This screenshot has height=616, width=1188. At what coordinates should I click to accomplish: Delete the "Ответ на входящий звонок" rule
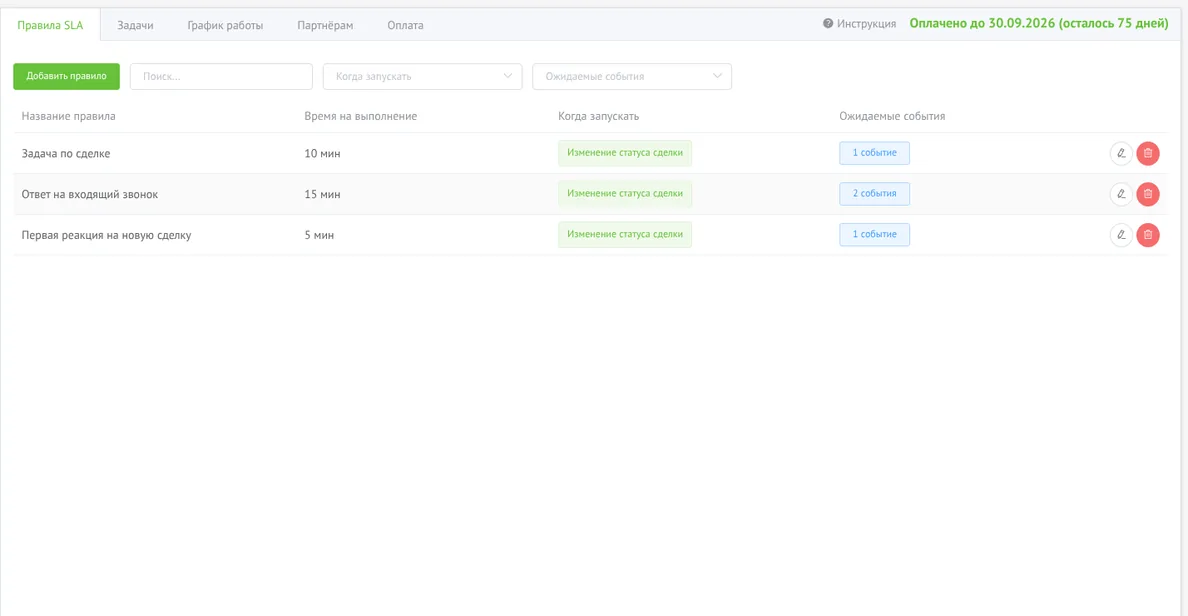pos(1148,194)
